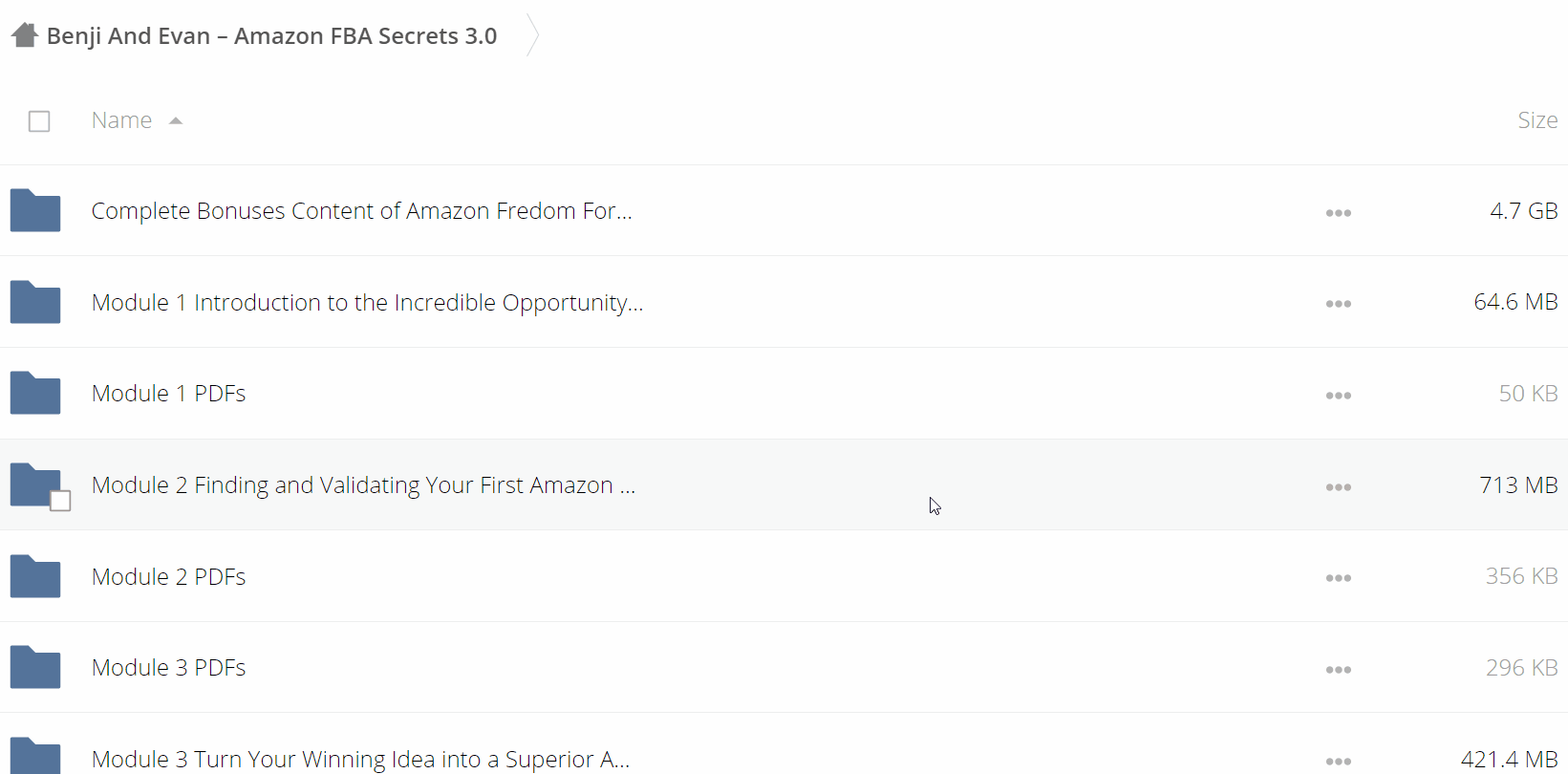Open Module 2 PDFs folder
This screenshot has height=774, width=1568.
(168, 576)
